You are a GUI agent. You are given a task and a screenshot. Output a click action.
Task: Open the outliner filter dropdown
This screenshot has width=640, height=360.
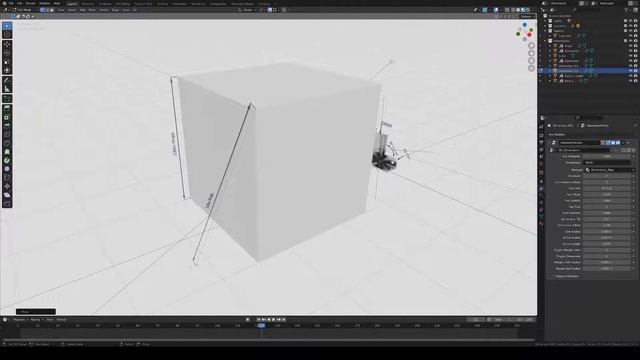(628, 10)
